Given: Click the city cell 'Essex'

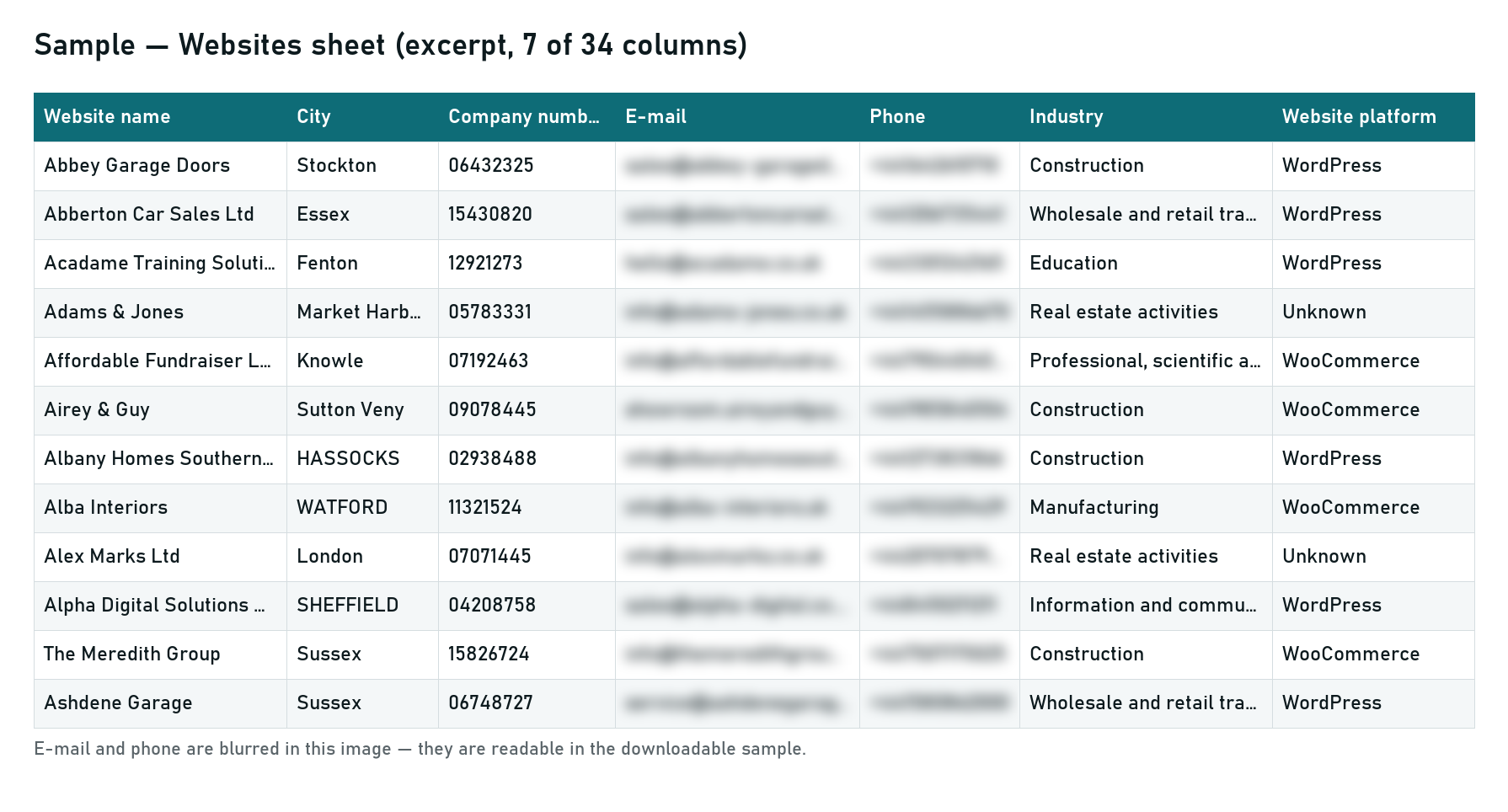Looking at the screenshot, I should (x=362, y=215).
